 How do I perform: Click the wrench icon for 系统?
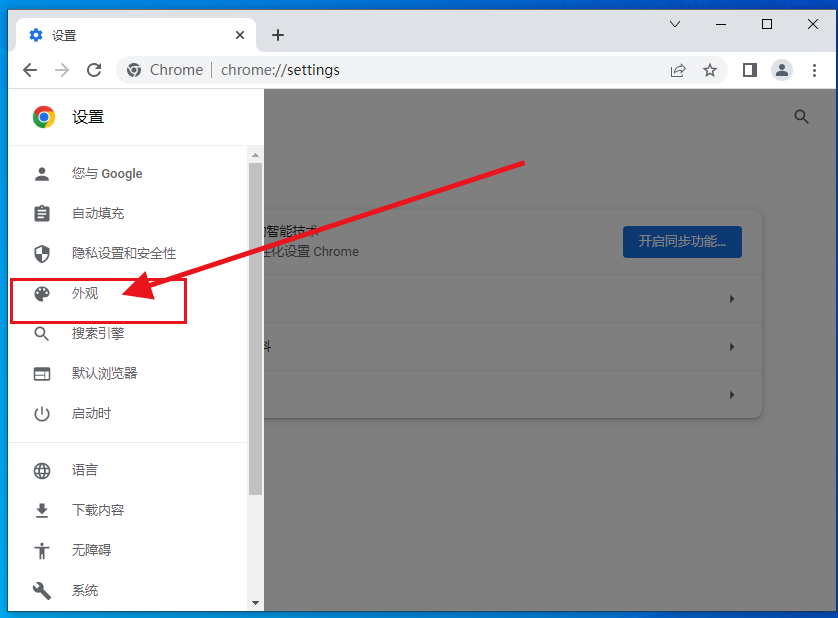[x=42, y=591]
